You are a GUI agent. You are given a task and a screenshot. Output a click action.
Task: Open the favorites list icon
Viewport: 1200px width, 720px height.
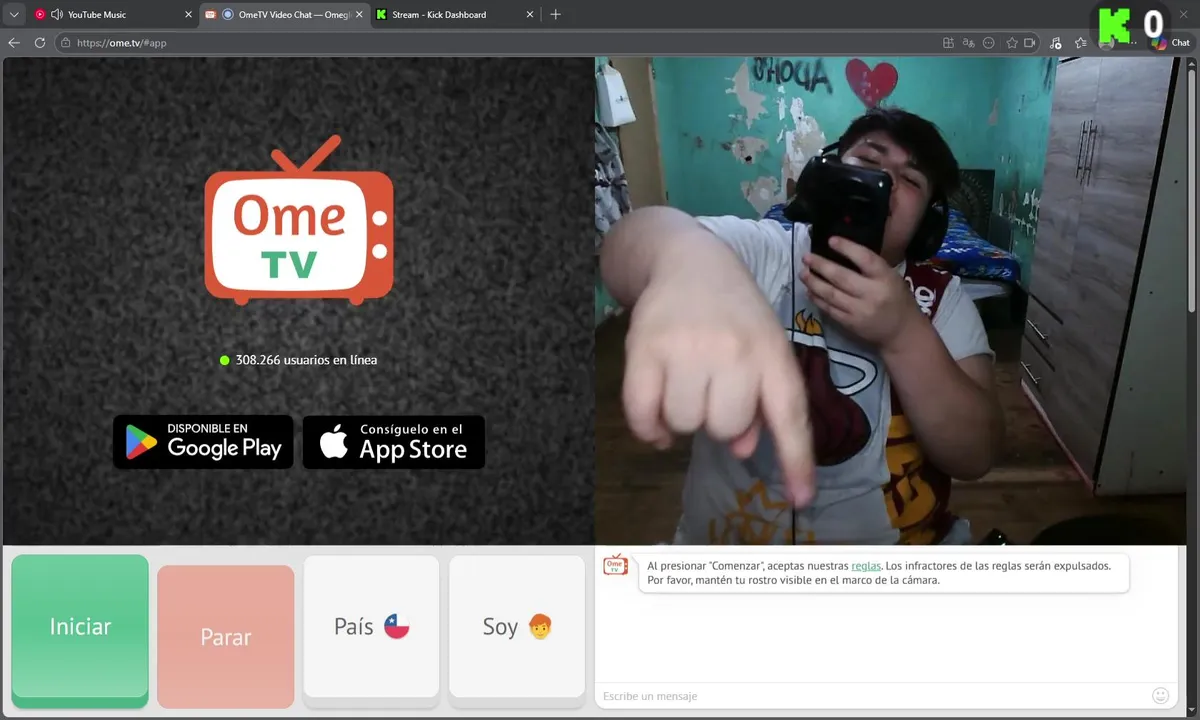1081,43
